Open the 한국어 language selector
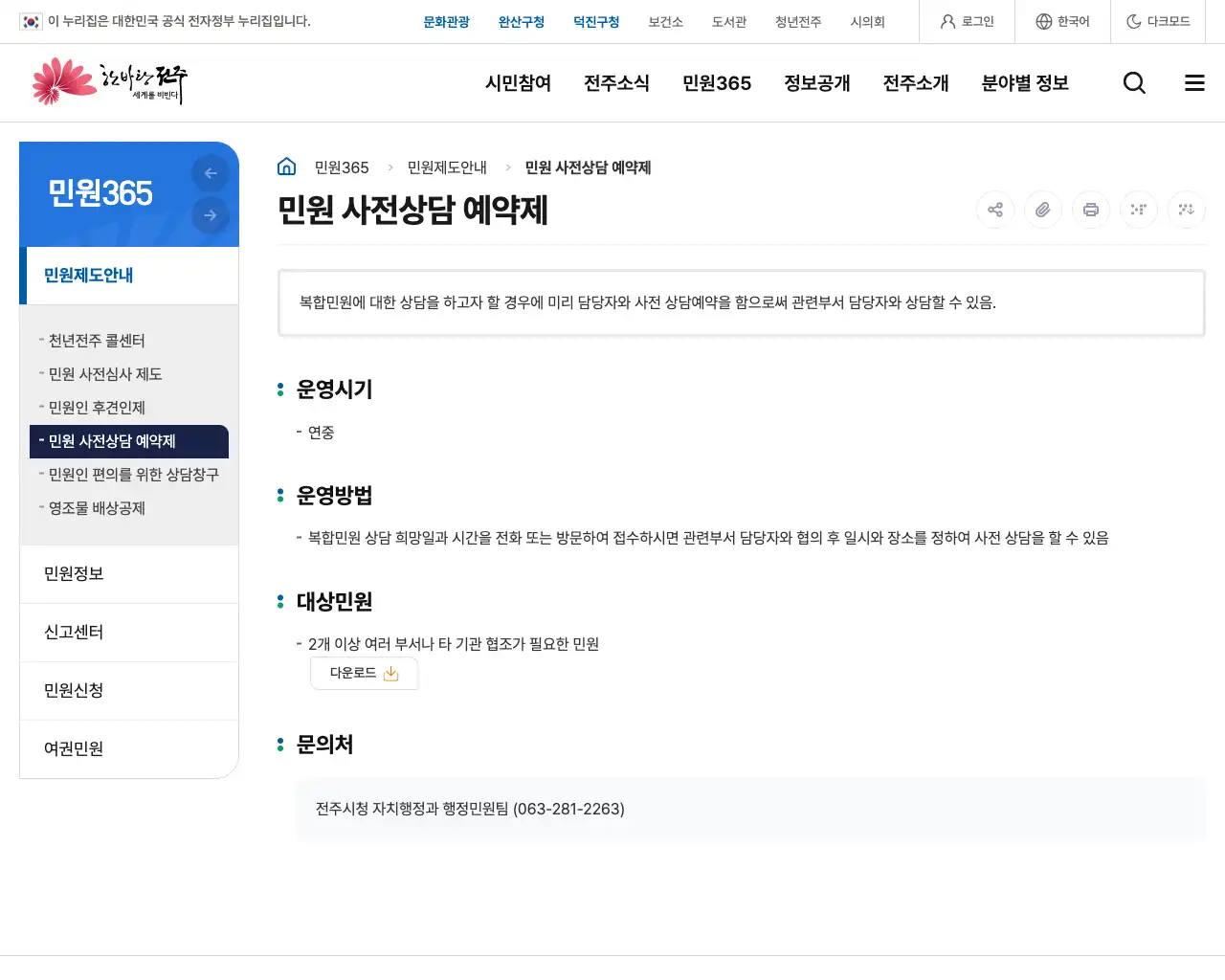The height and width of the screenshot is (980, 1225). click(1063, 21)
